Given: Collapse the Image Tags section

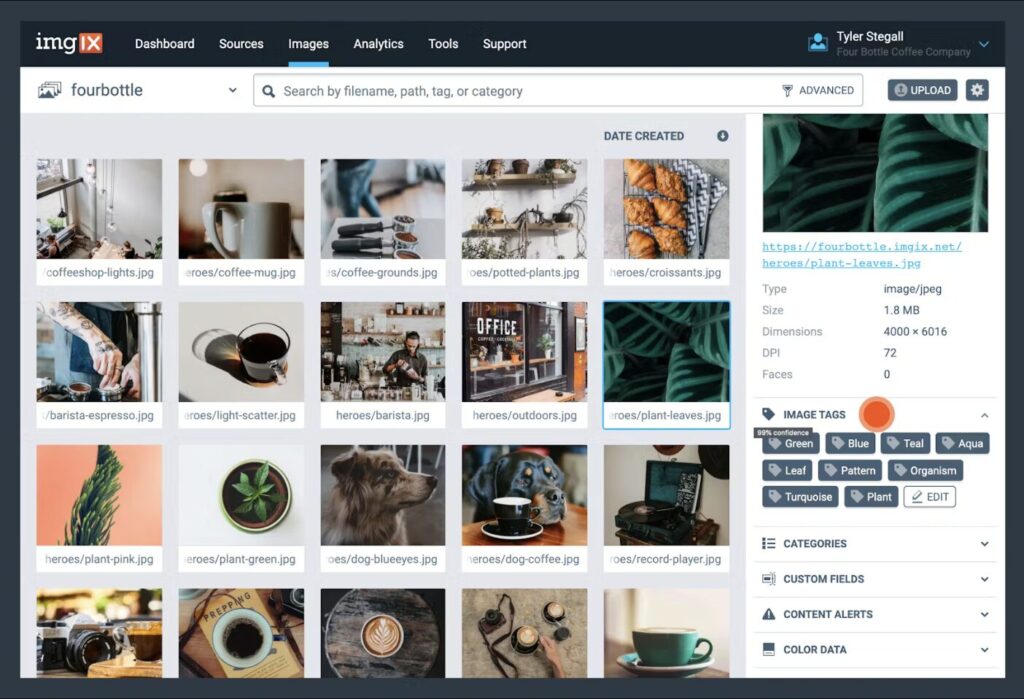Looking at the screenshot, I should click(x=984, y=415).
